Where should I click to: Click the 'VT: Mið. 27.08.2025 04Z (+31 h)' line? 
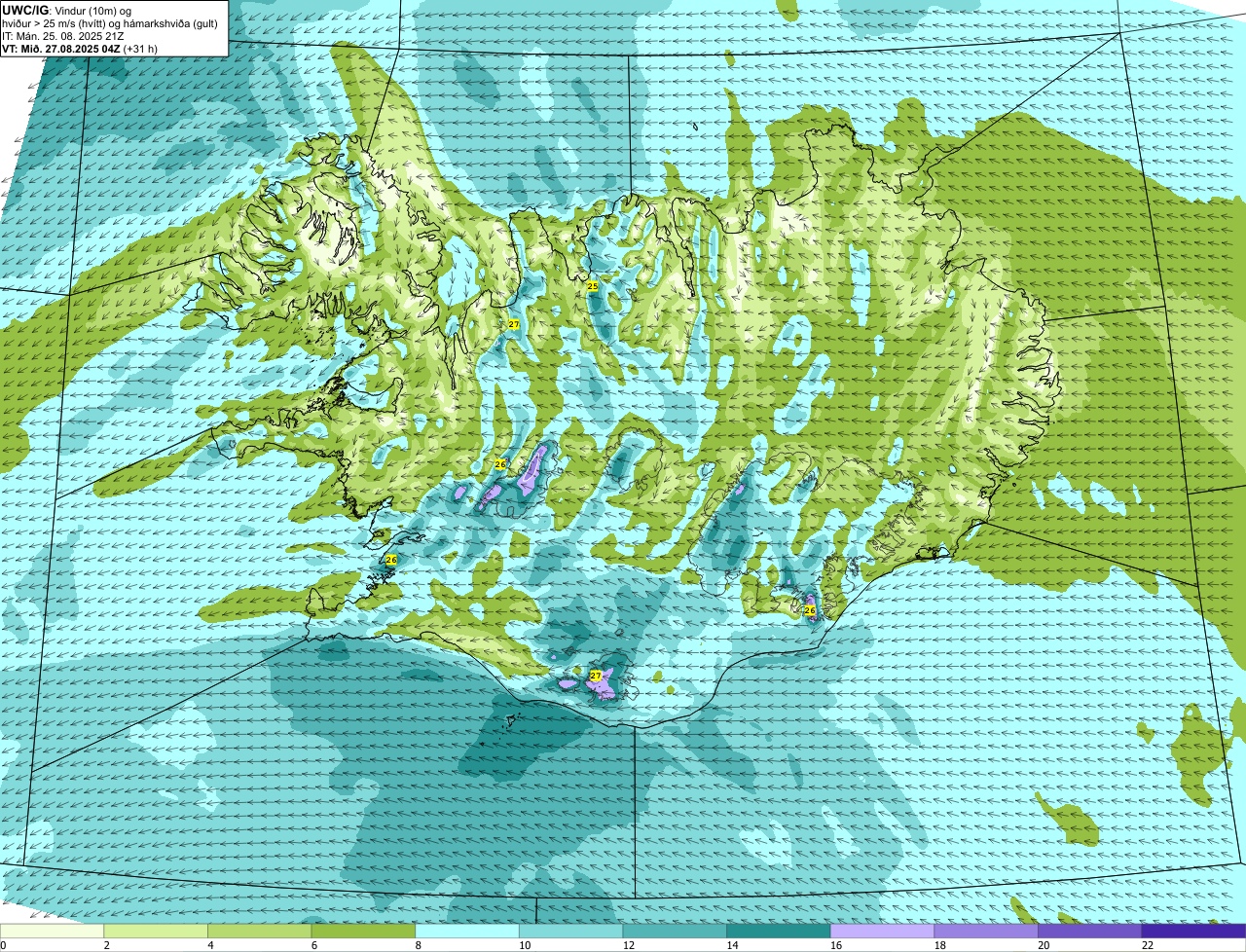click(80, 48)
